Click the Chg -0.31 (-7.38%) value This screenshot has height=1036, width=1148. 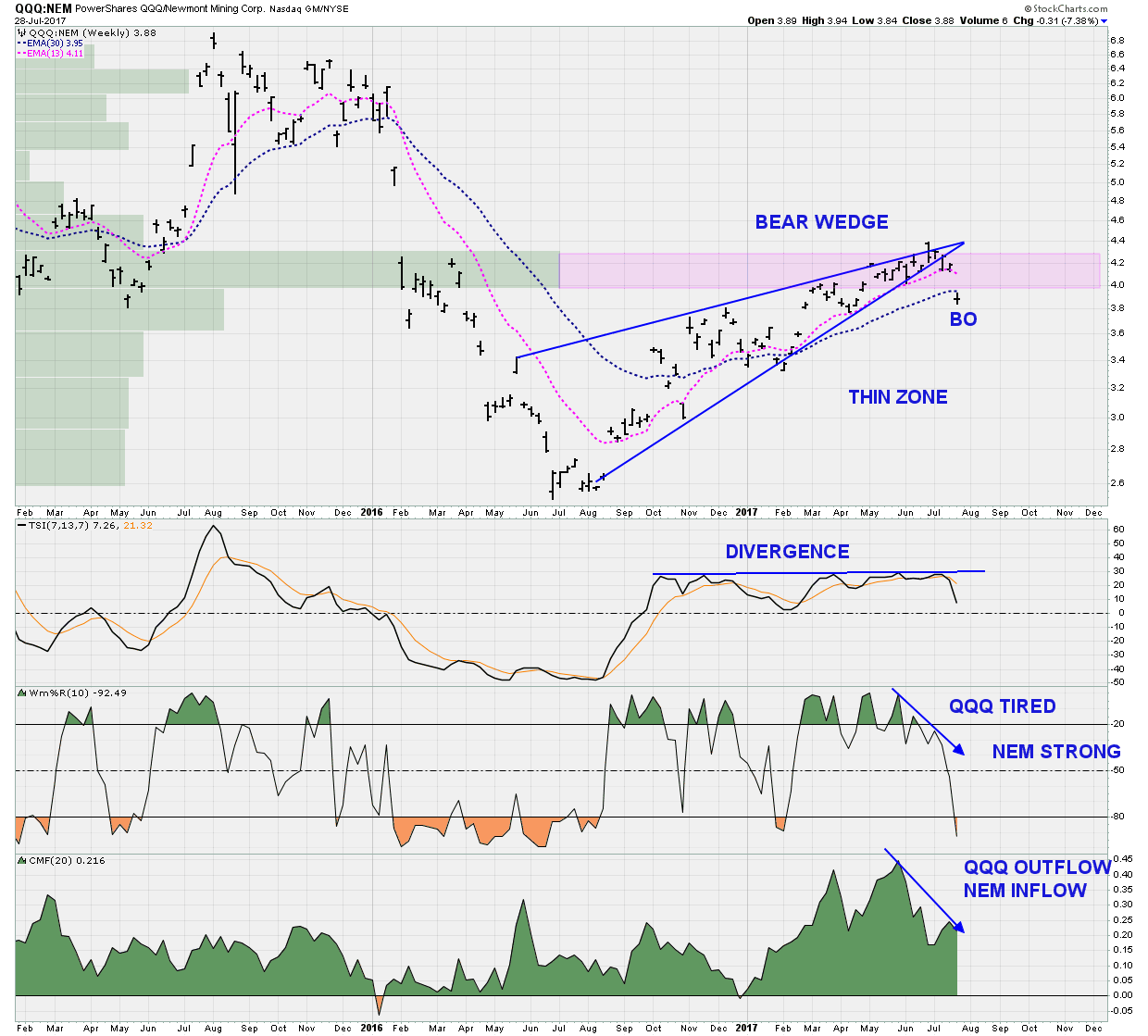[x=1054, y=20]
